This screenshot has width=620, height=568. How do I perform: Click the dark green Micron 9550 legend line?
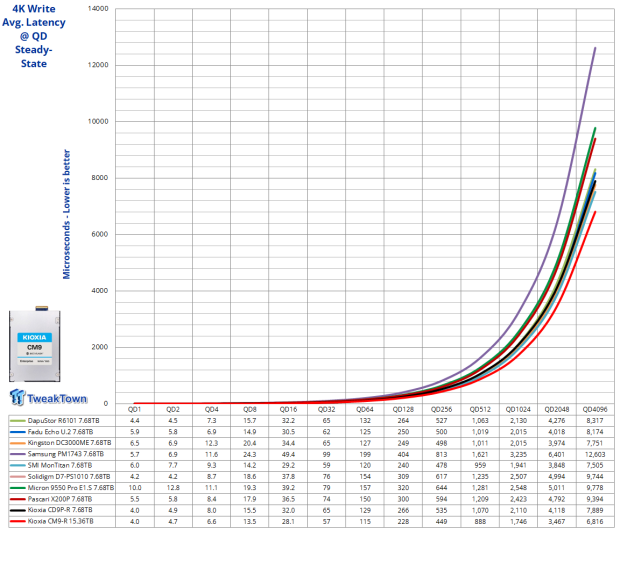tap(17, 488)
